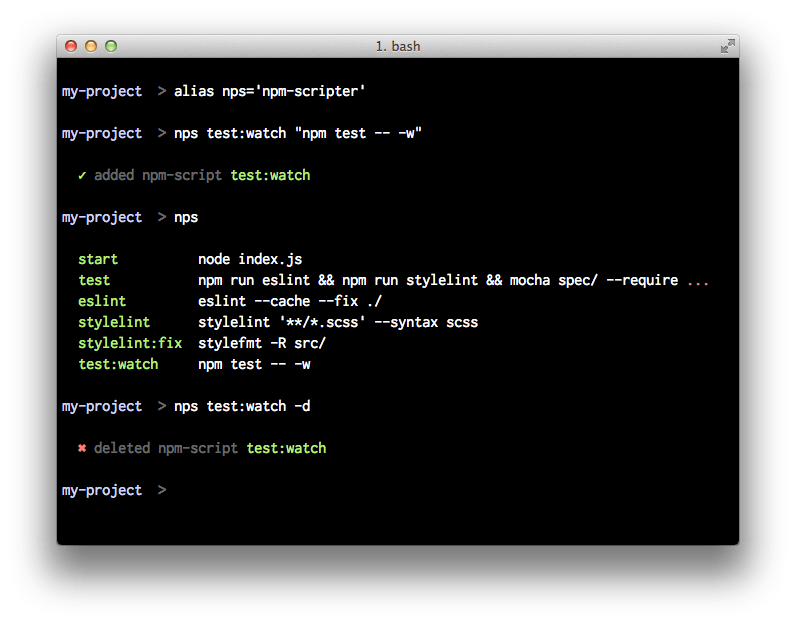Click 'npm test -- -w' in the script list
Screen dimensions: 796x624
254,365
